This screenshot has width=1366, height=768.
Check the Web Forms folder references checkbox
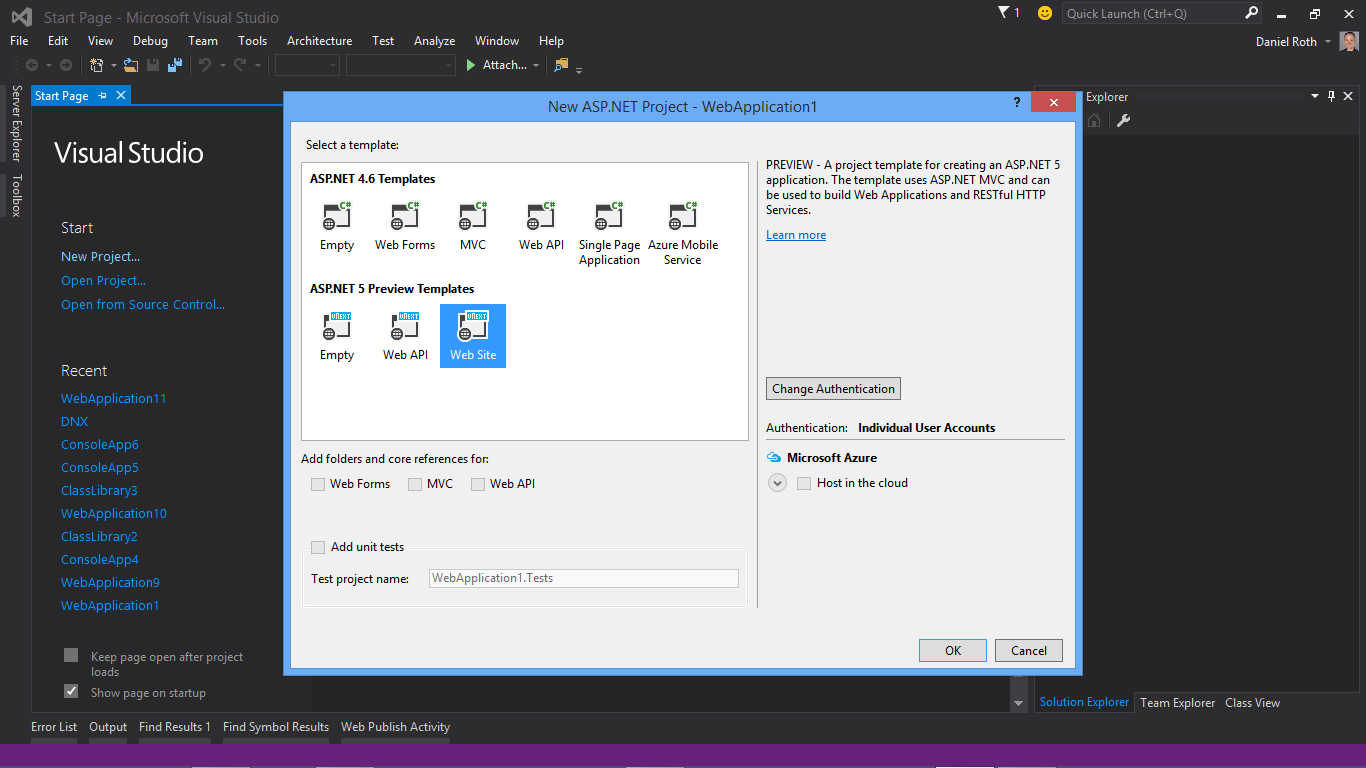(318, 484)
